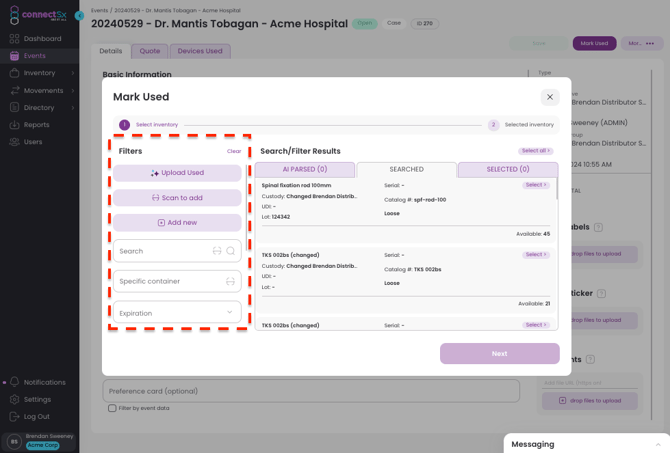670x453 pixels.
Task: Click the scan icon in Search field
Action: tap(217, 251)
